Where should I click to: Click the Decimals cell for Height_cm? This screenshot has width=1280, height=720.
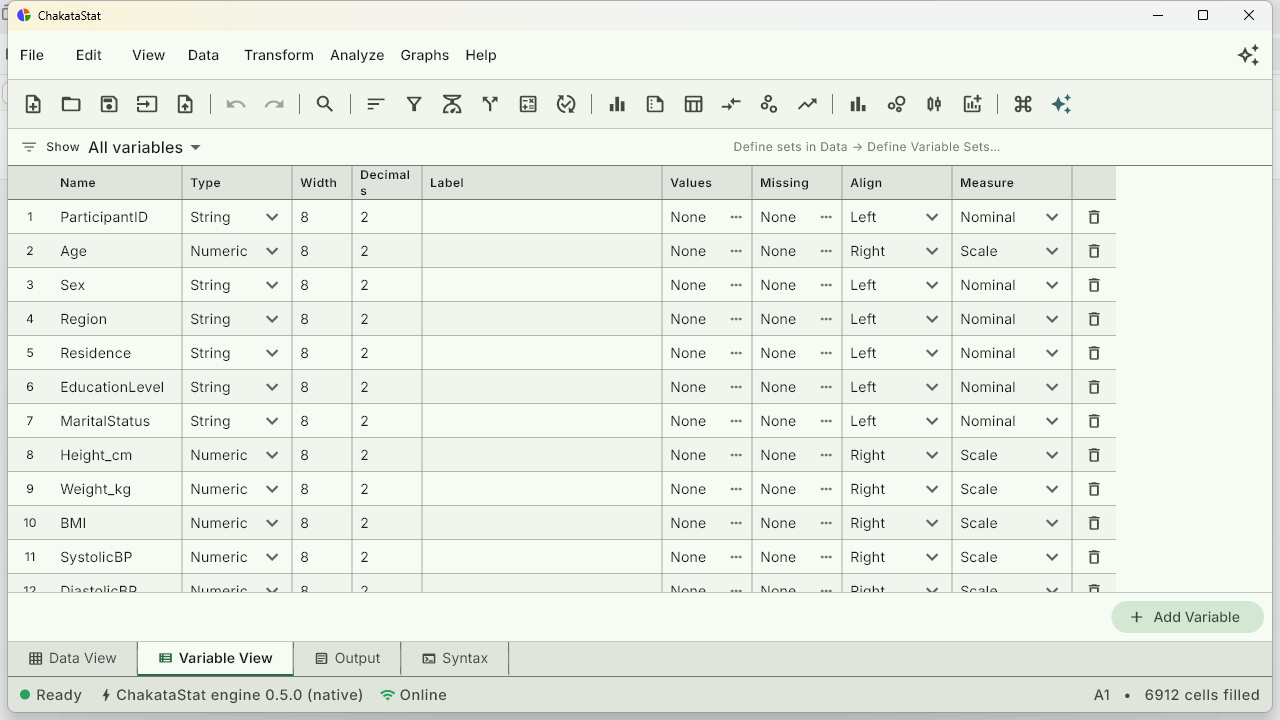[x=387, y=455]
